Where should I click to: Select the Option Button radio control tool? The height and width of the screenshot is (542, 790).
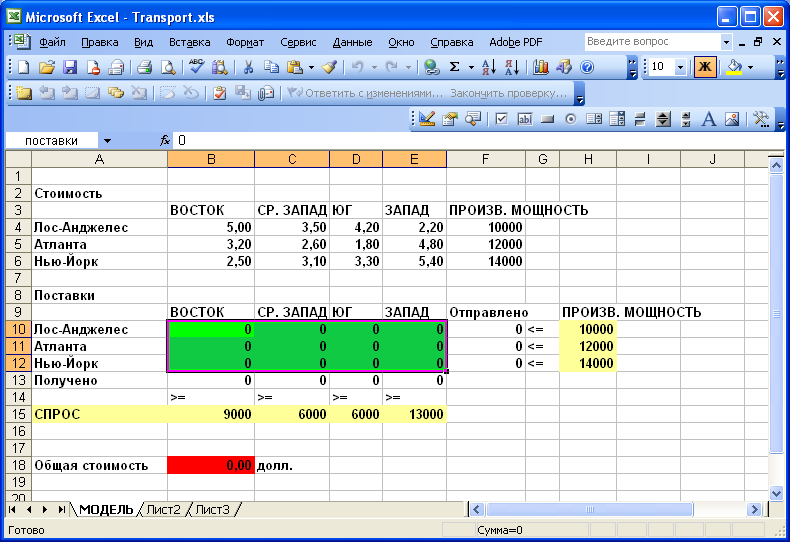(x=570, y=119)
